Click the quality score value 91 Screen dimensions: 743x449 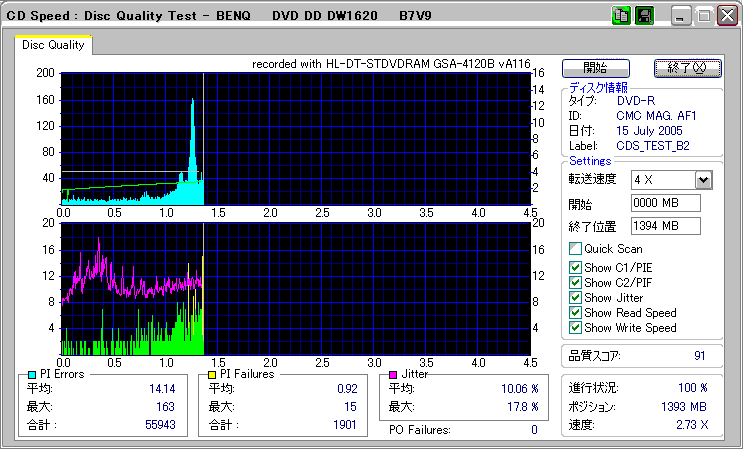coord(699,356)
